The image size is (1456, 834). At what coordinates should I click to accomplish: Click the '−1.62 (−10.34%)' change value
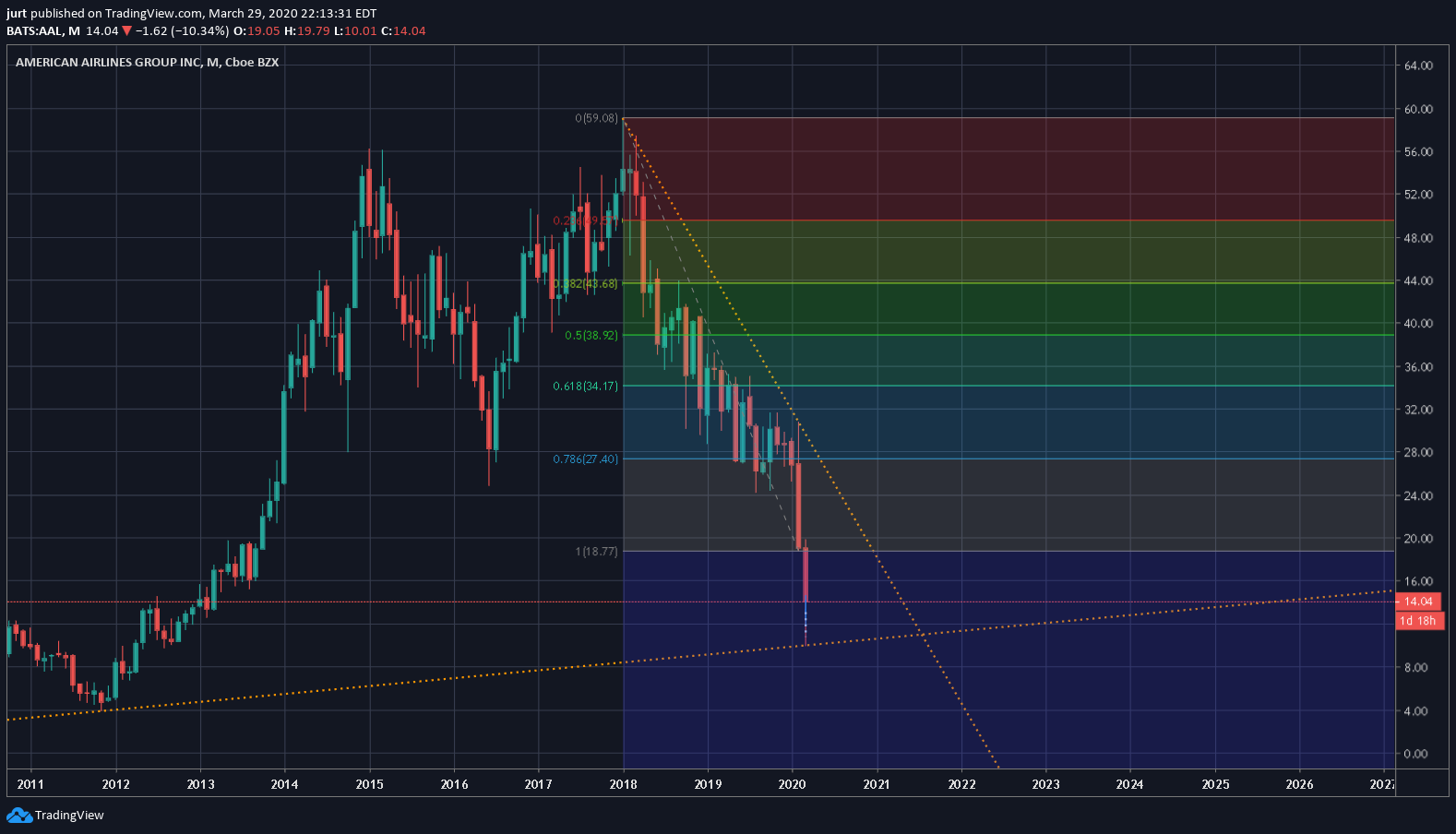click(x=183, y=30)
